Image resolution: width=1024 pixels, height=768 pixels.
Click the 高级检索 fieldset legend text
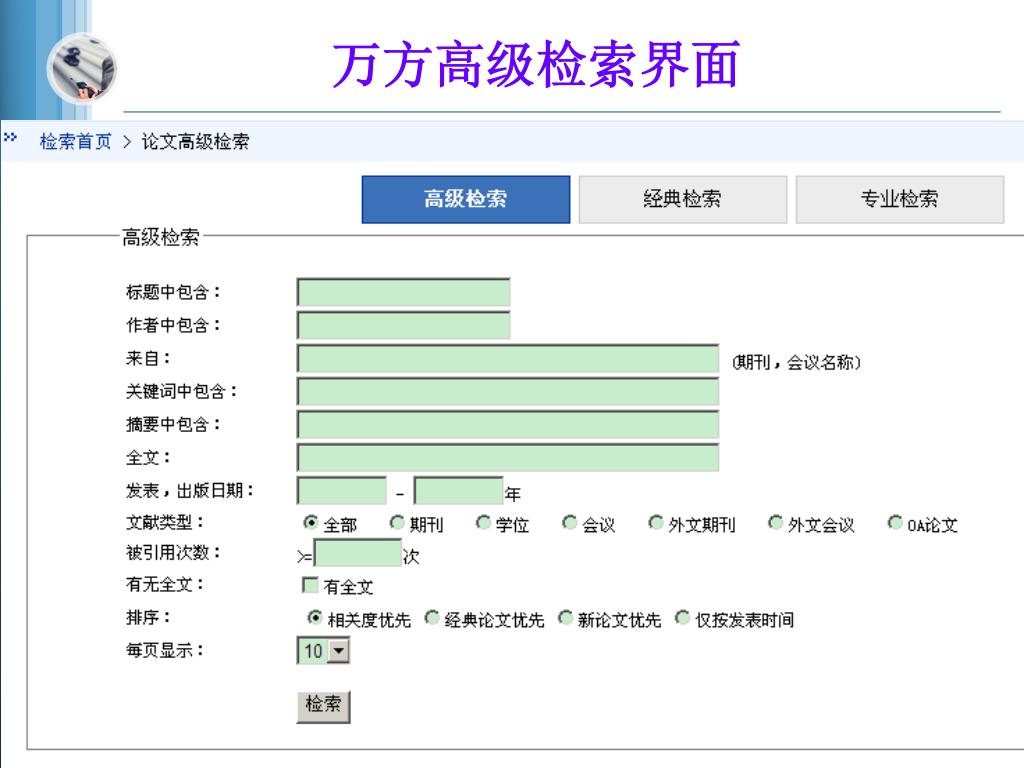161,236
